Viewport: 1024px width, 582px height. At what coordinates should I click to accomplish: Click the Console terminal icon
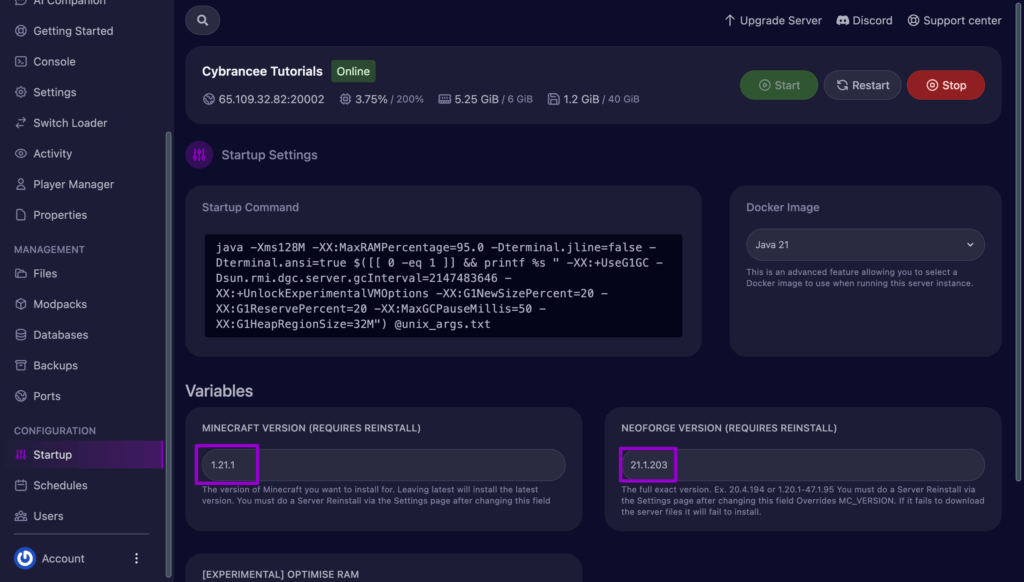(x=21, y=61)
